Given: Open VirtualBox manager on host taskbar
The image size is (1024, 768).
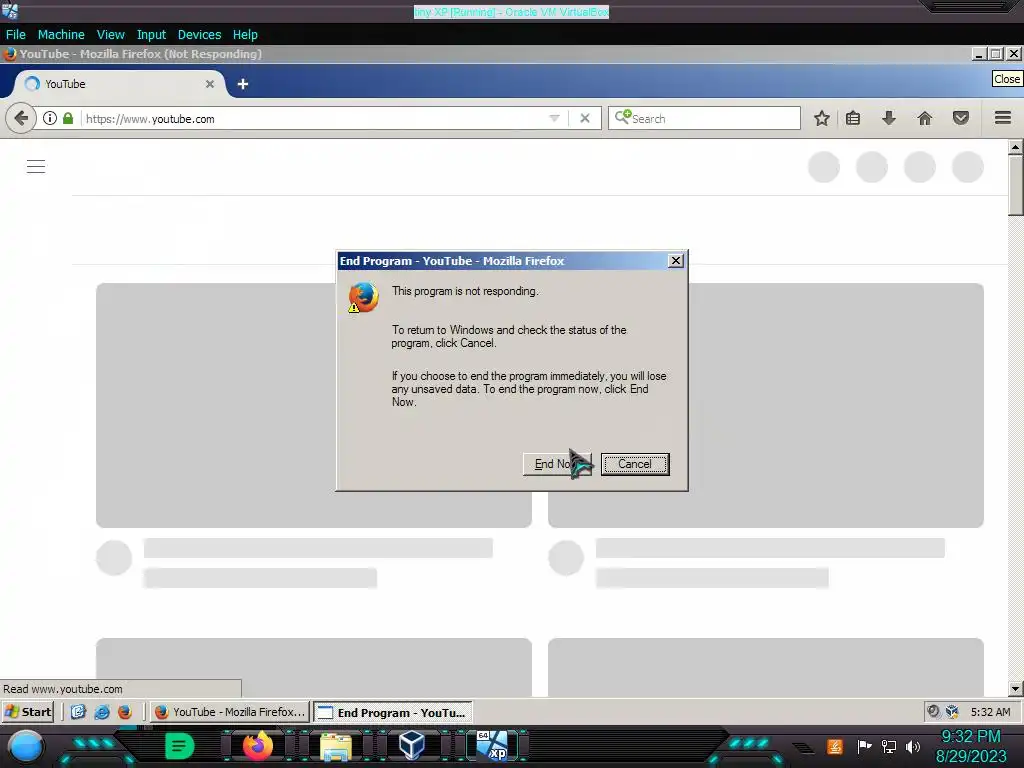Looking at the screenshot, I should [x=412, y=745].
